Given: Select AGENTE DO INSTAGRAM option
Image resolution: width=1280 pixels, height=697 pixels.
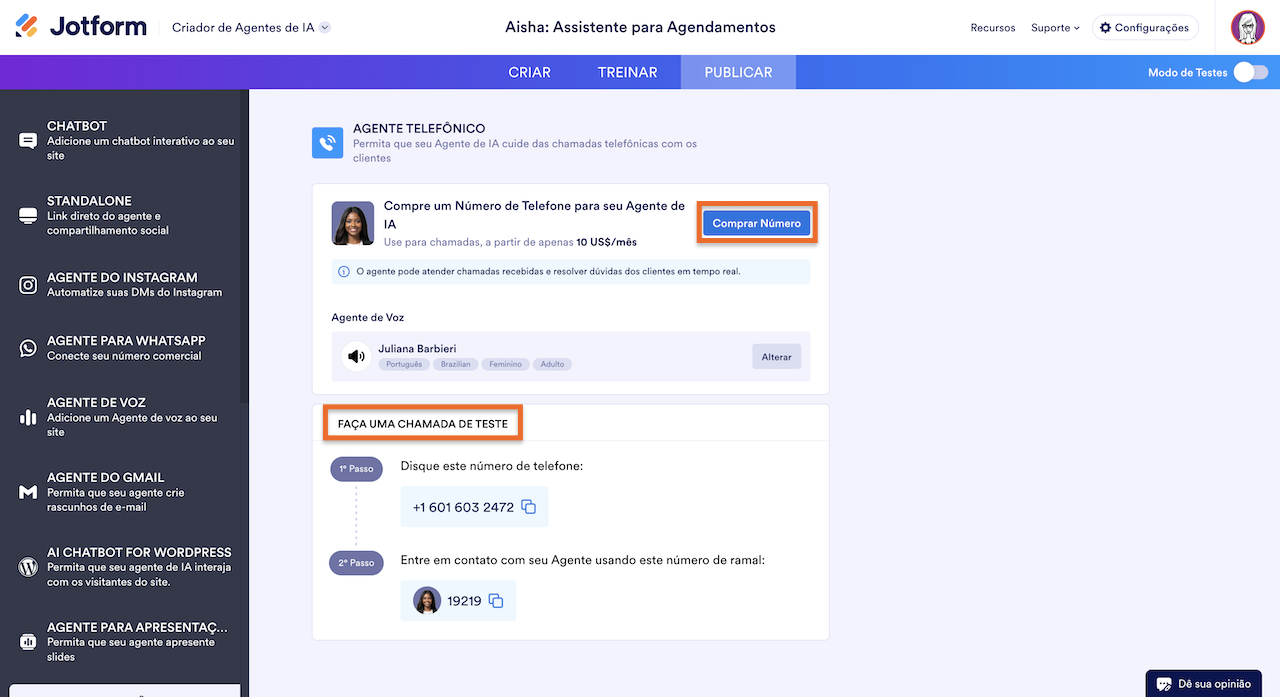Looking at the screenshot, I should [x=124, y=284].
